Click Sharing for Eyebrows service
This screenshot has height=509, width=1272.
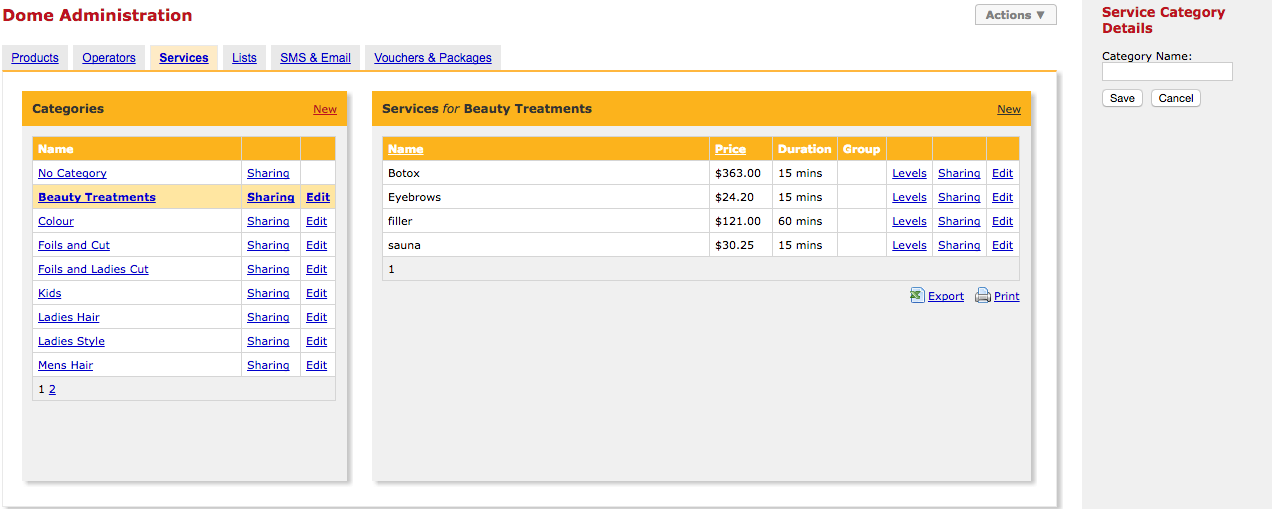click(x=959, y=197)
